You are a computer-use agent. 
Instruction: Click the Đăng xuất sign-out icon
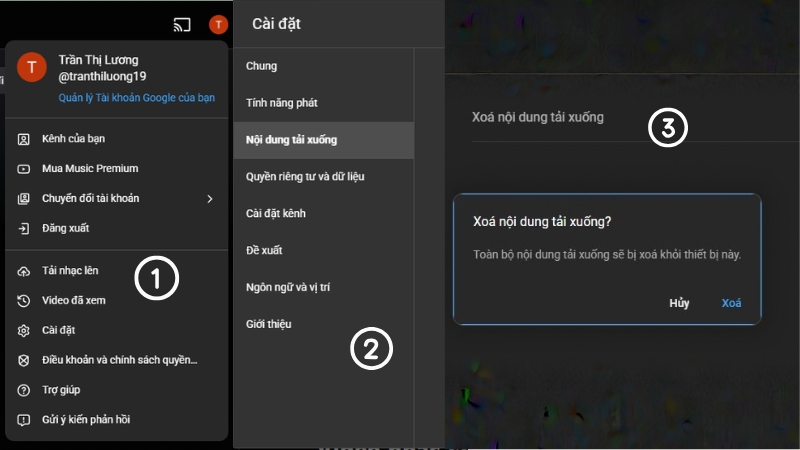click(x=23, y=229)
